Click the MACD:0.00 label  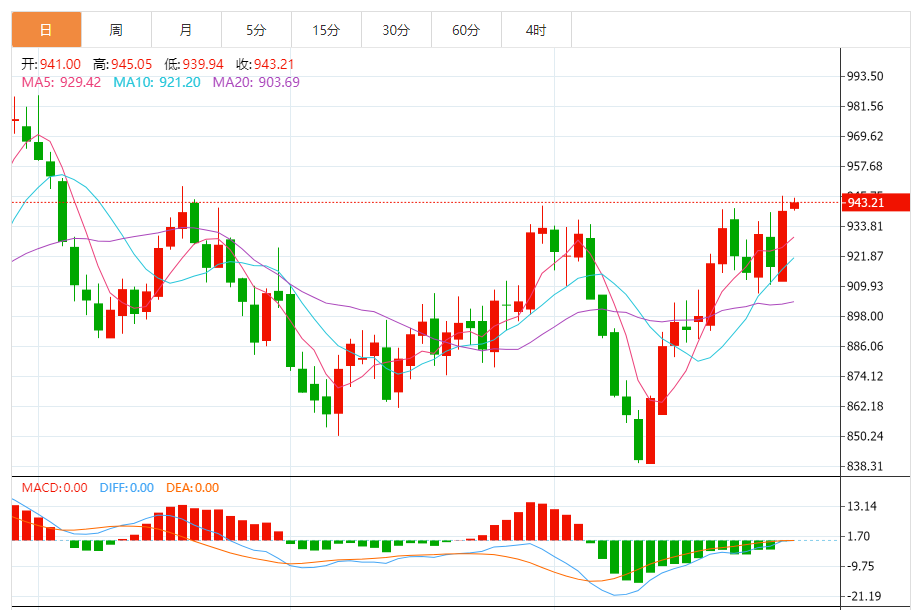point(54,488)
